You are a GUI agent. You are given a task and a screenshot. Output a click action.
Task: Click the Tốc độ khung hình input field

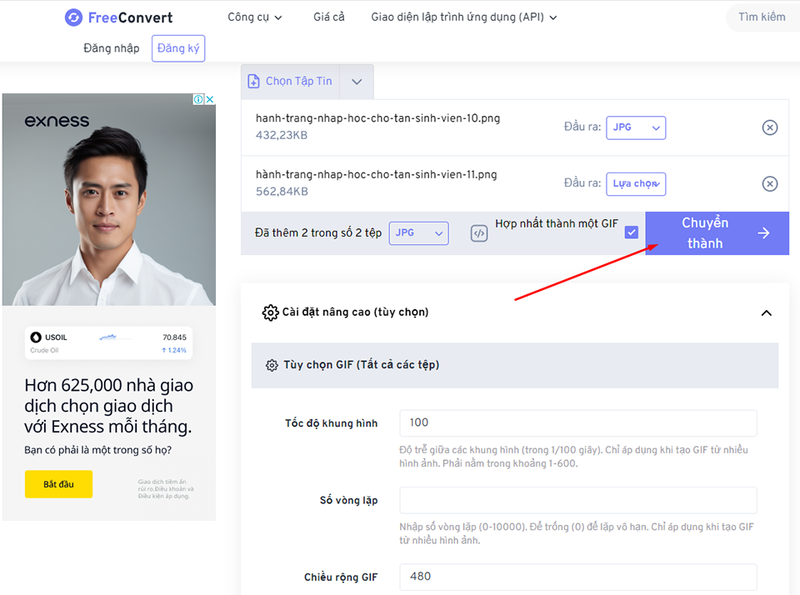pyautogui.click(x=577, y=423)
